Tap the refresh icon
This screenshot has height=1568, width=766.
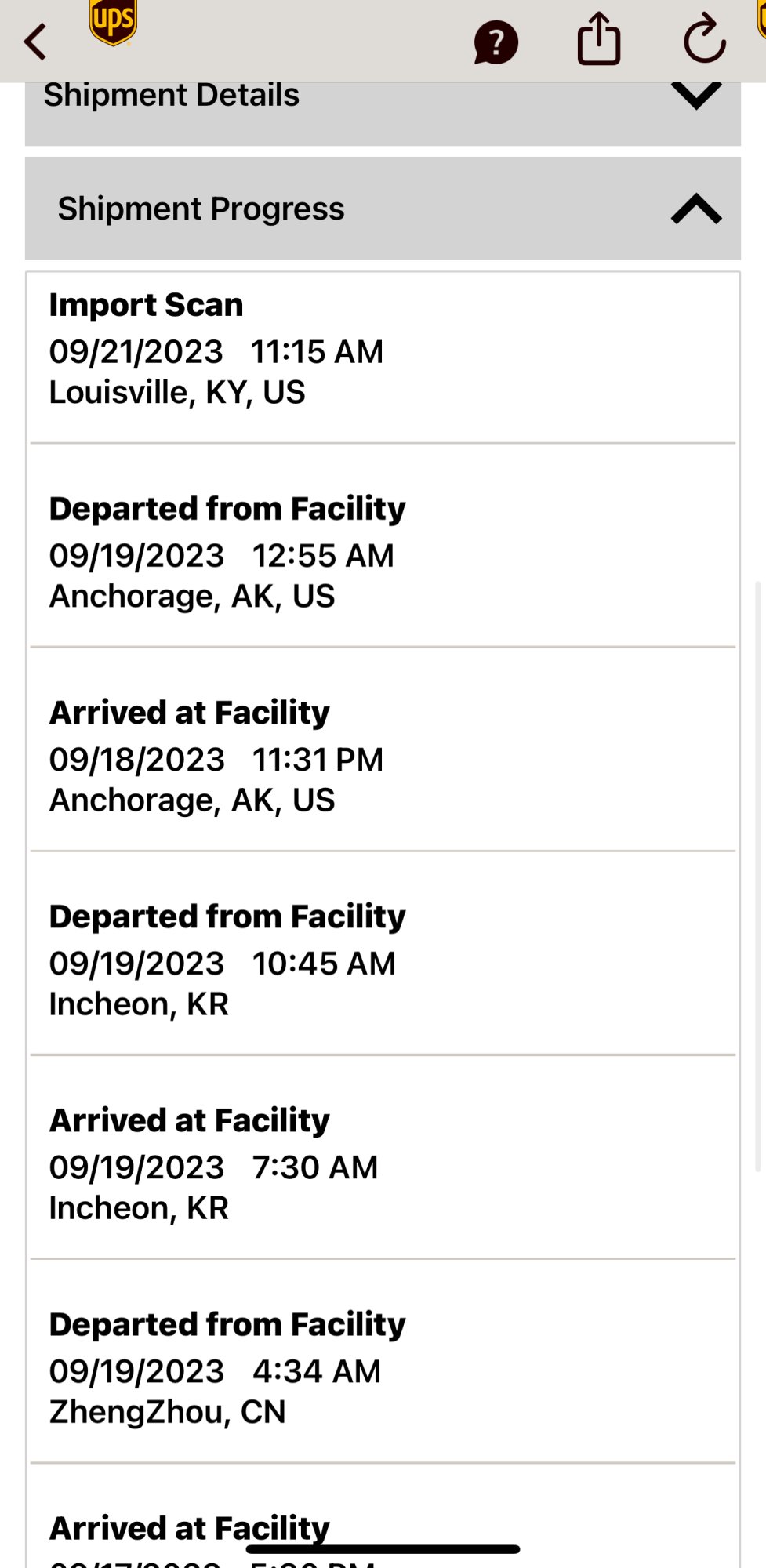click(704, 39)
